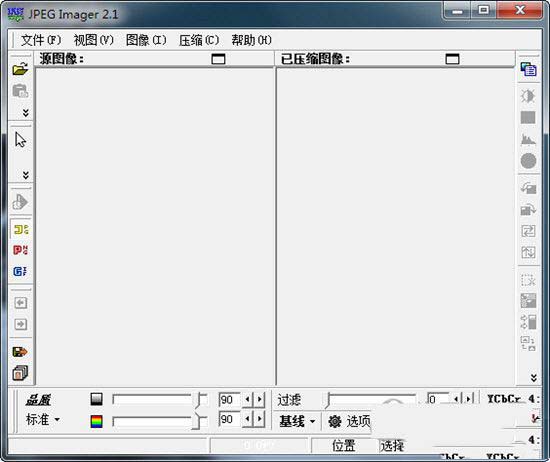This screenshot has height=462, width=550.
Task: Open the 帮助(H) menu
Action: point(251,40)
